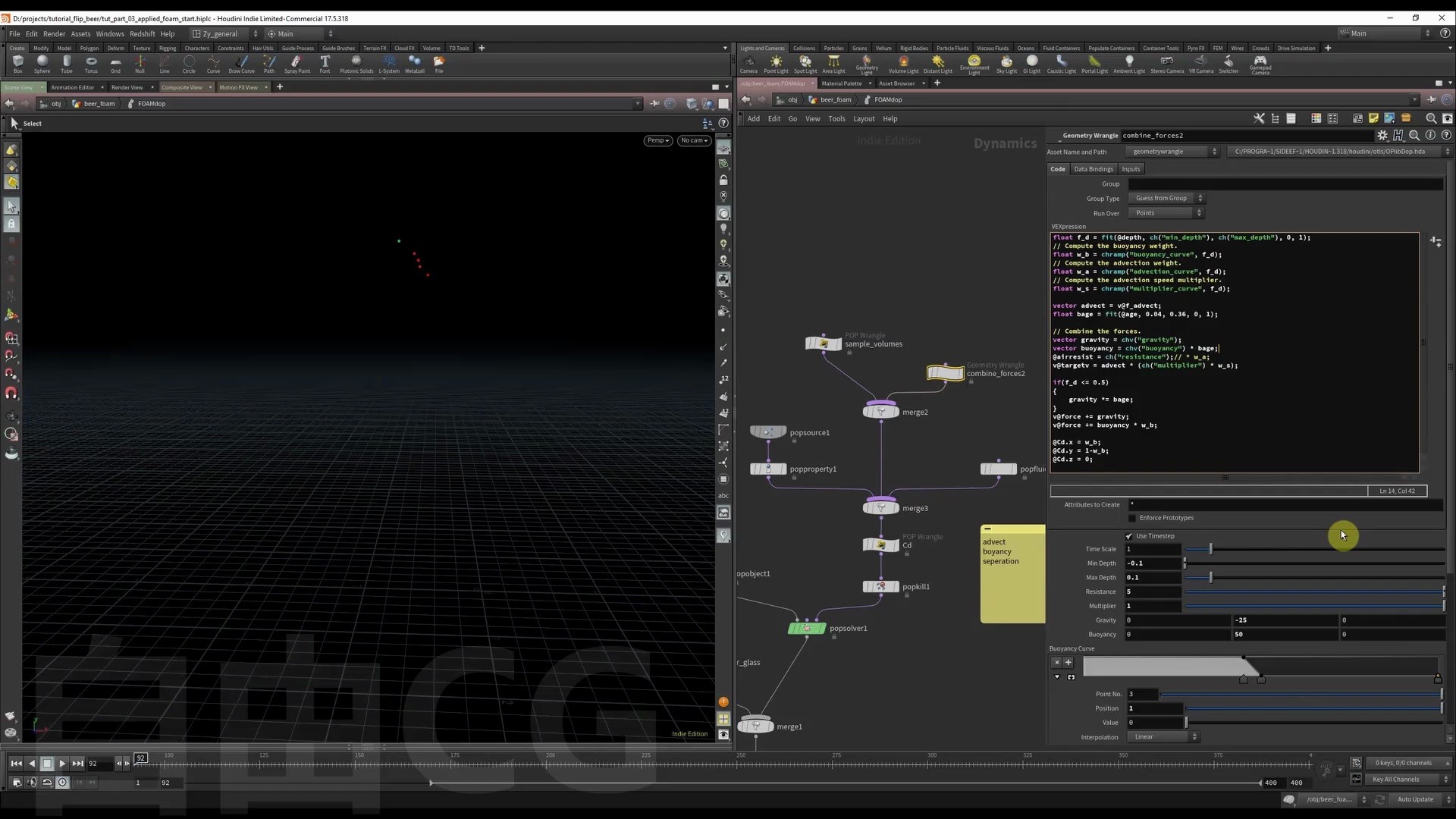Switch to the Data Bindings tab

pyautogui.click(x=1094, y=169)
